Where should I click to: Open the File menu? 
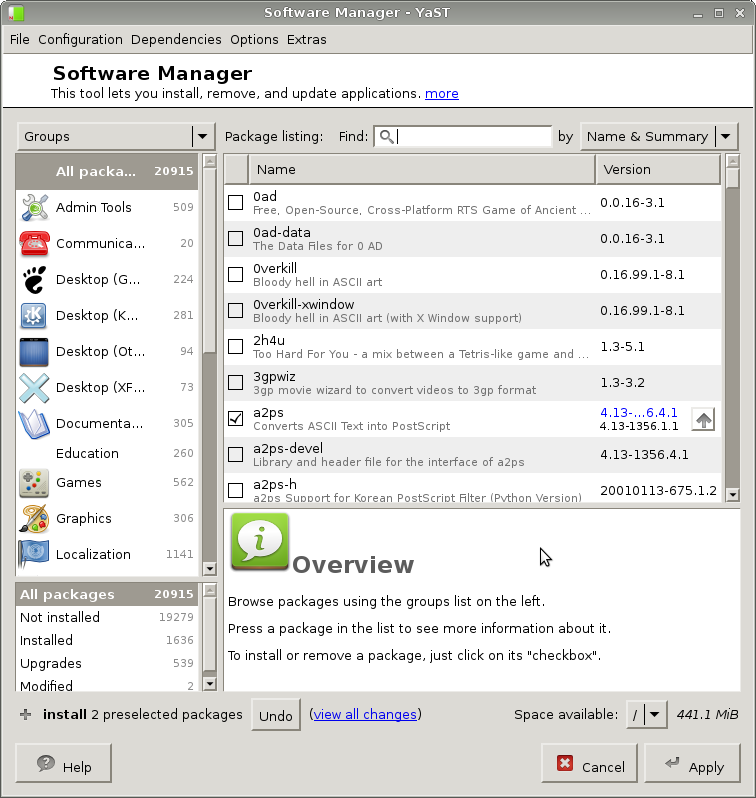[20, 40]
